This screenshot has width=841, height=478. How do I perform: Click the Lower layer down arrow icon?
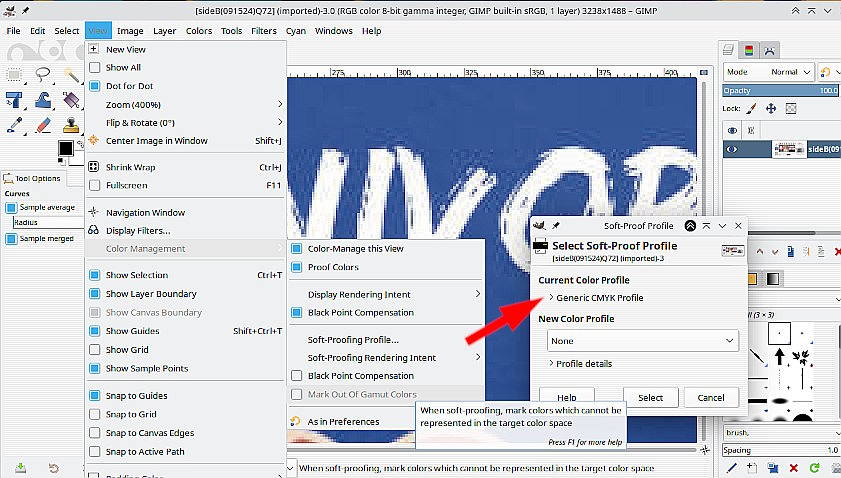[x=775, y=252]
